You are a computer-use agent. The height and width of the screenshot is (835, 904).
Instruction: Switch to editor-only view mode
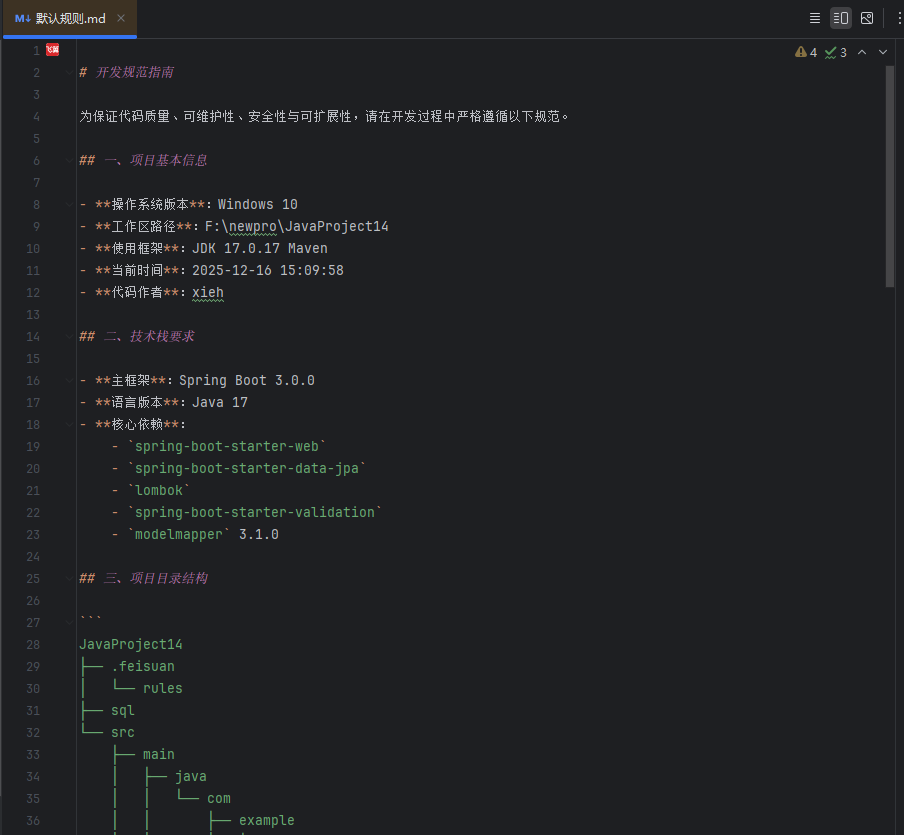coord(815,18)
